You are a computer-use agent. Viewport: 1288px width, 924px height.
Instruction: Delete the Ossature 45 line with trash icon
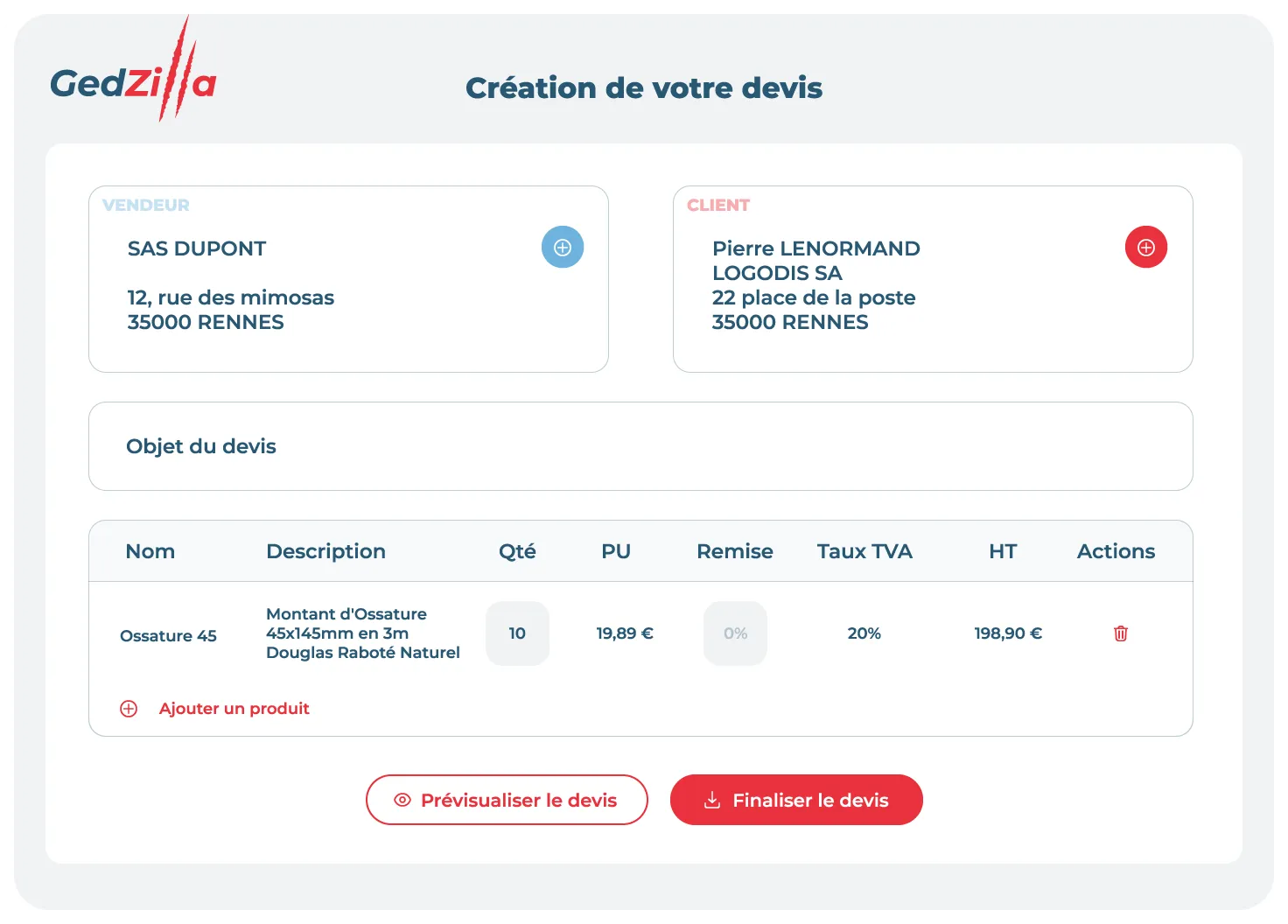[1121, 633]
